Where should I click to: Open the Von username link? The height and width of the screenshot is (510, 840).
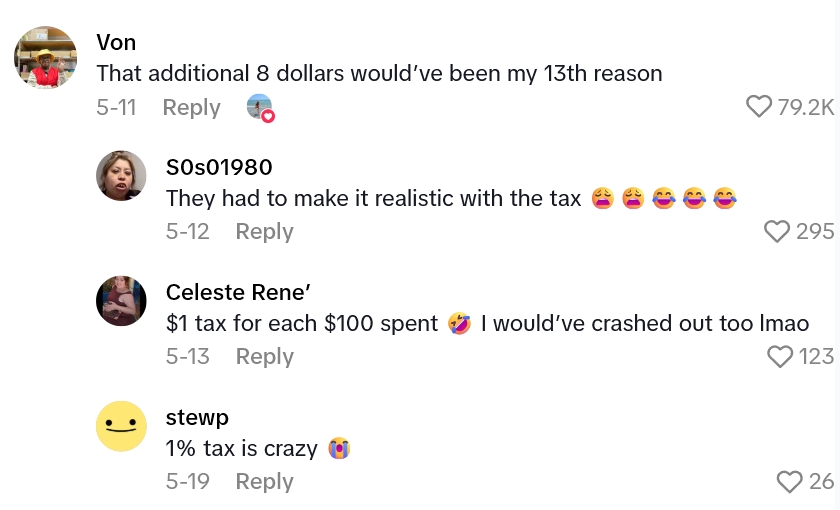pos(116,42)
